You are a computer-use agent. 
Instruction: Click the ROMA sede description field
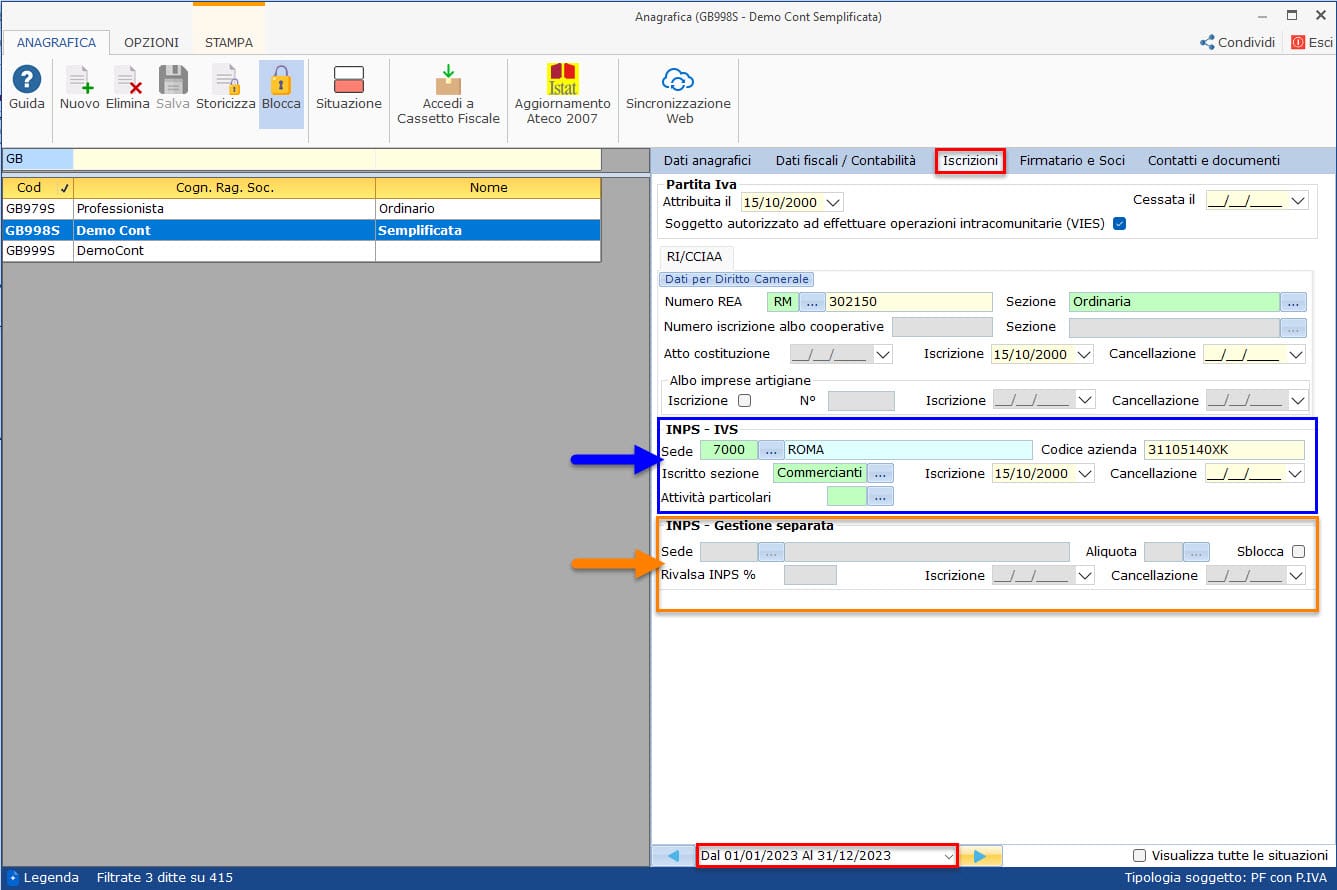(x=908, y=450)
